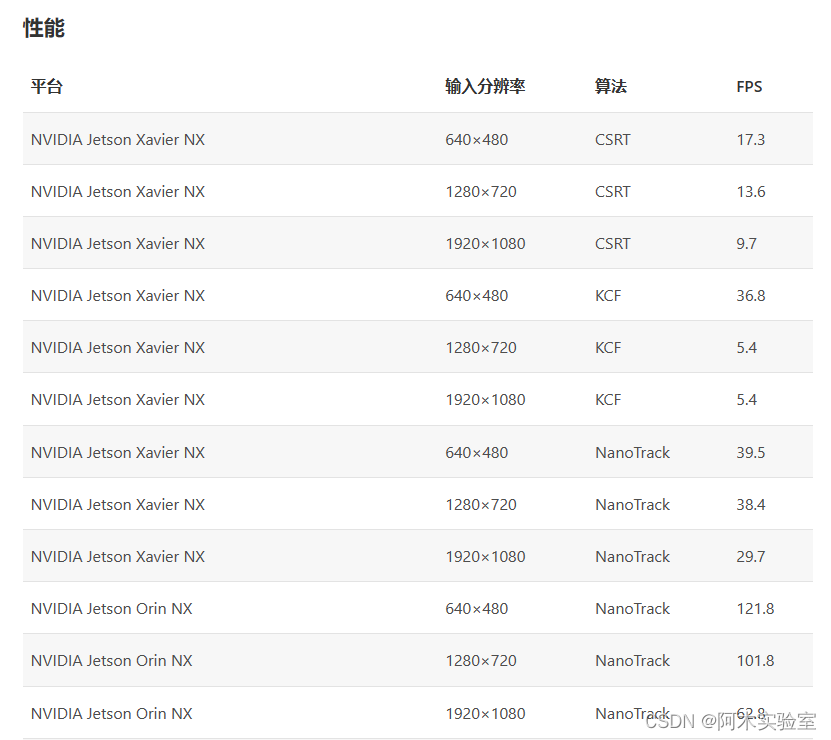Click the 101.8 FPS value
The image size is (831, 740).
pos(755,661)
